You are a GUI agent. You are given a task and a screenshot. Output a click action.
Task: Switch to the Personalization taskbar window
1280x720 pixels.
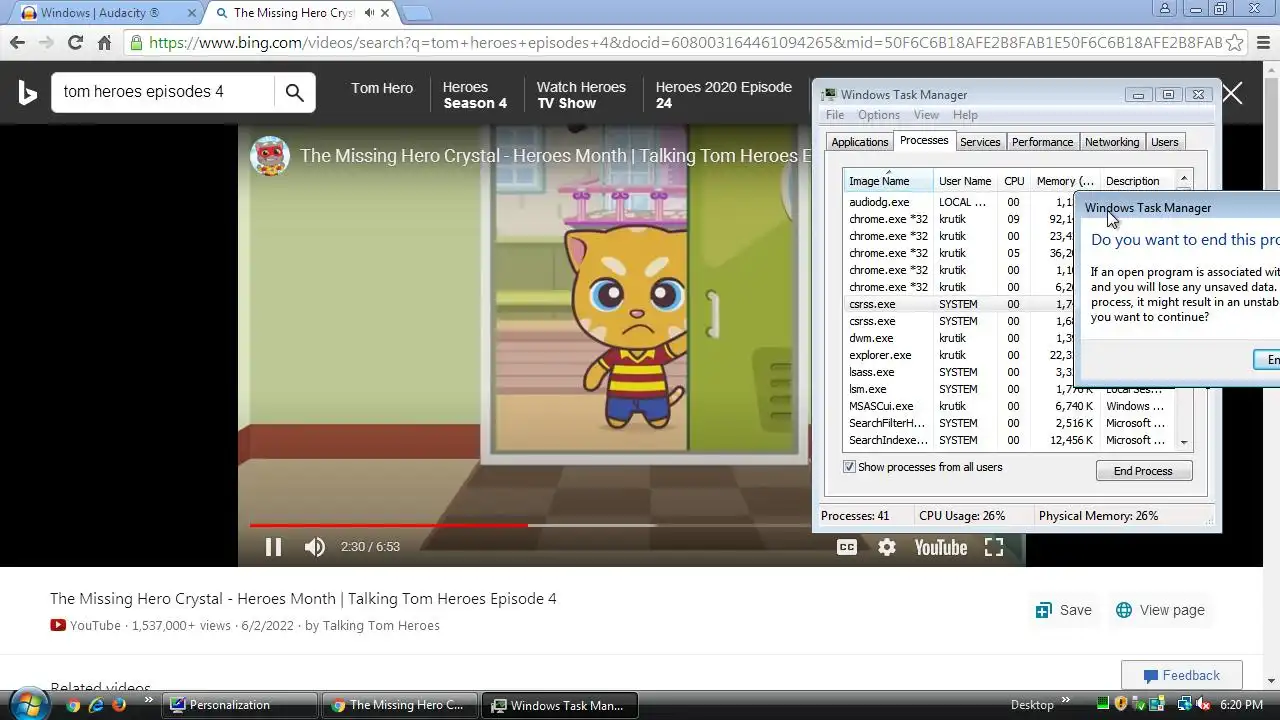coord(240,705)
